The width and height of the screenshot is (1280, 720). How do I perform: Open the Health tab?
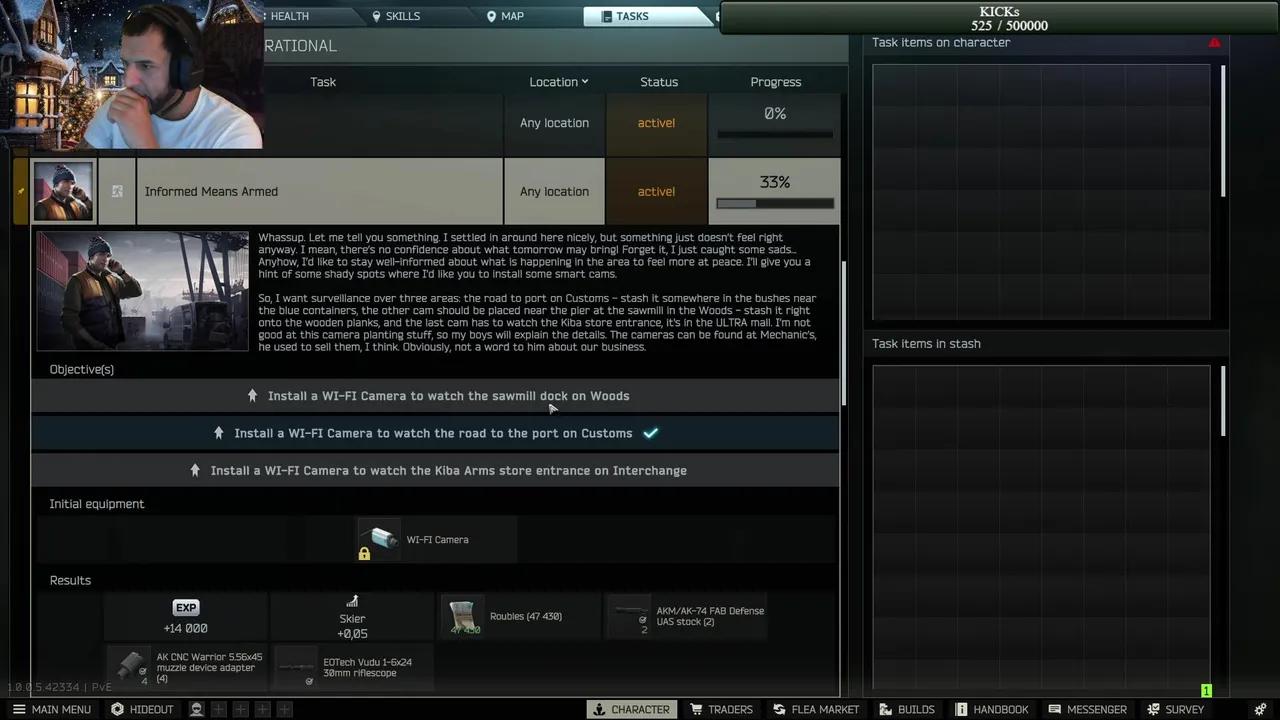click(x=290, y=16)
